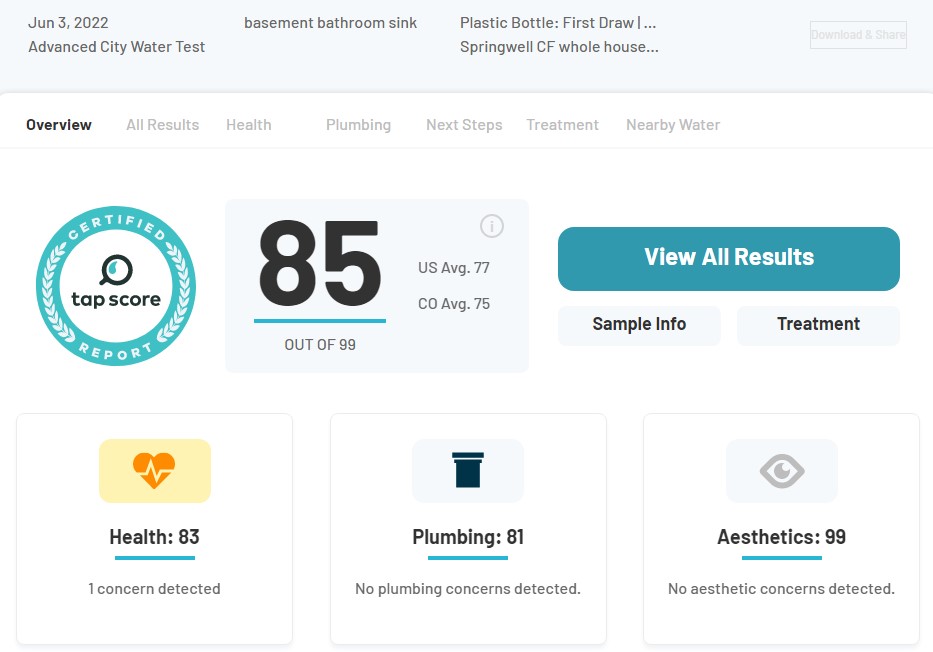Click the Treatment button below View All Results
This screenshot has width=933, height=652.
point(818,325)
